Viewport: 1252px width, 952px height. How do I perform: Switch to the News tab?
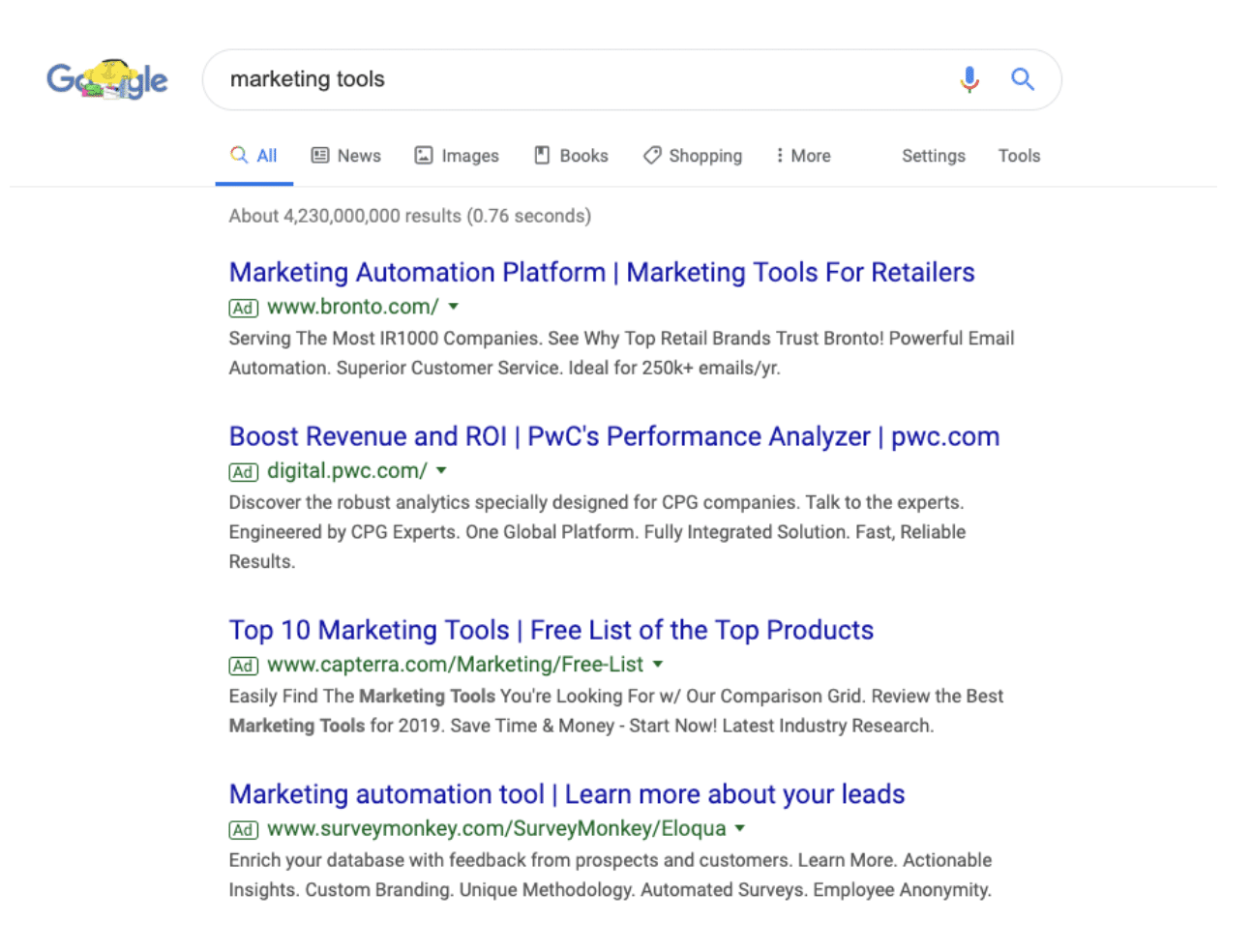click(346, 156)
